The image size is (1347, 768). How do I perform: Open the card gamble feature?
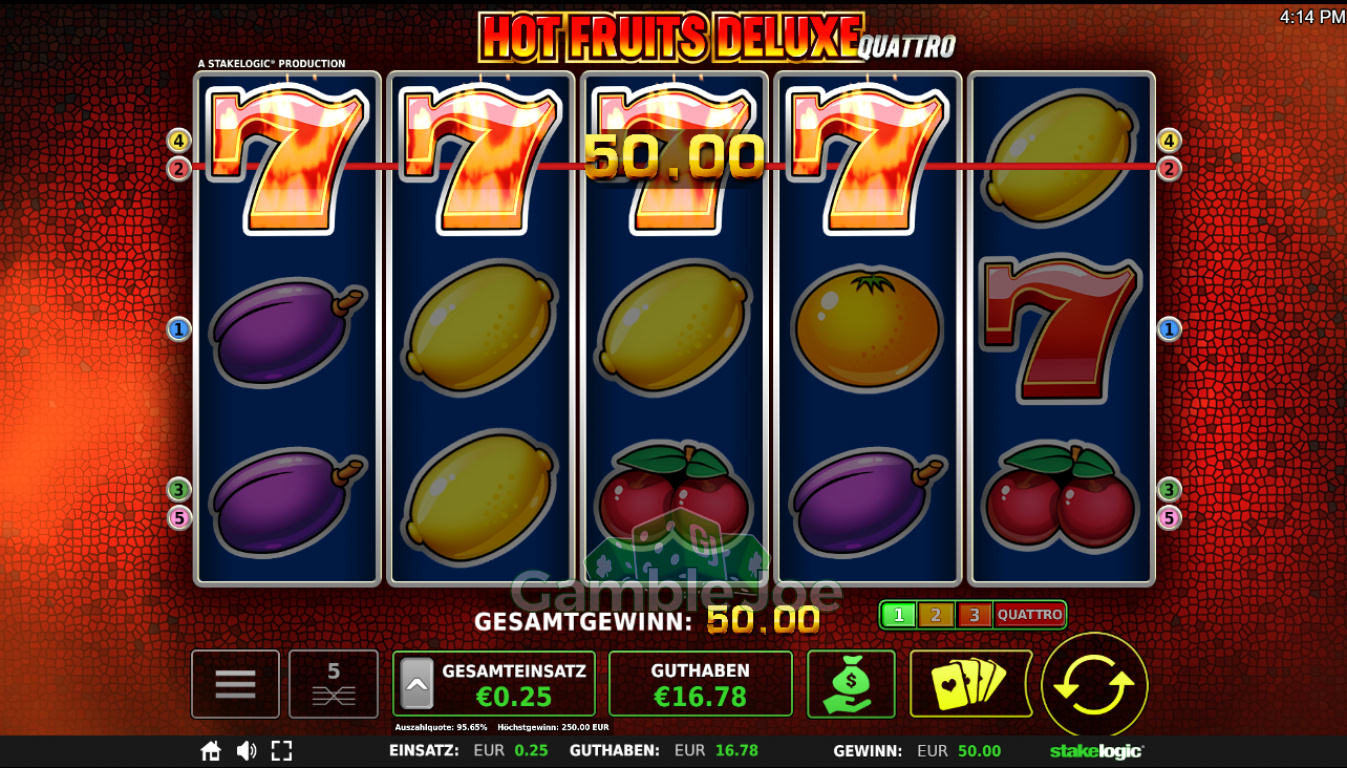[x=970, y=684]
